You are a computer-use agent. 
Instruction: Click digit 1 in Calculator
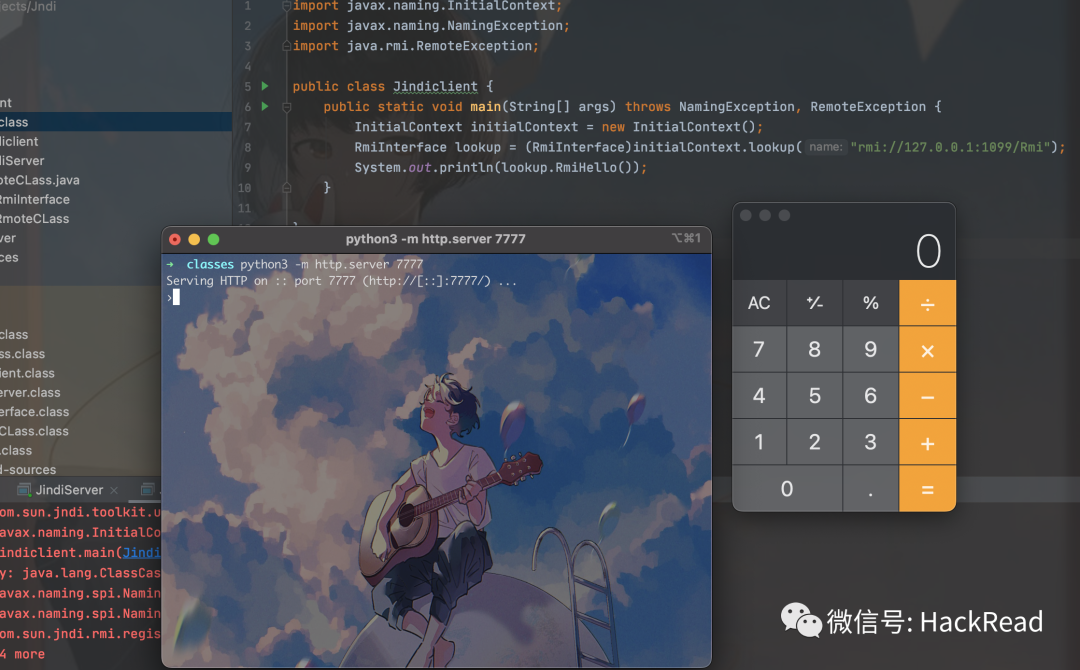pos(759,442)
